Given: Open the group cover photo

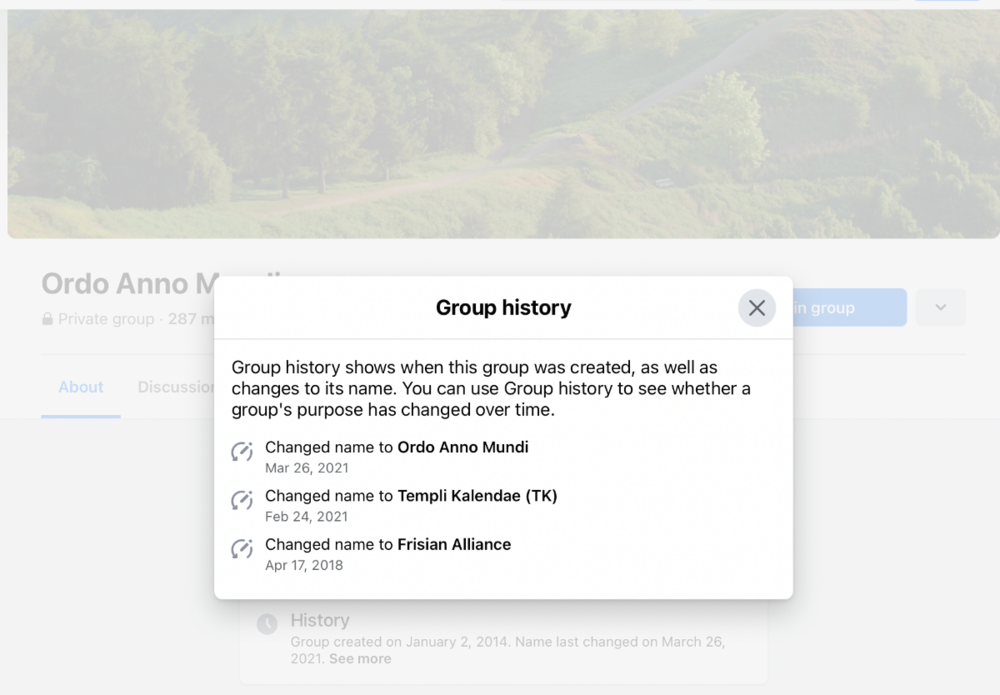Looking at the screenshot, I should pyautogui.click(x=504, y=124).
